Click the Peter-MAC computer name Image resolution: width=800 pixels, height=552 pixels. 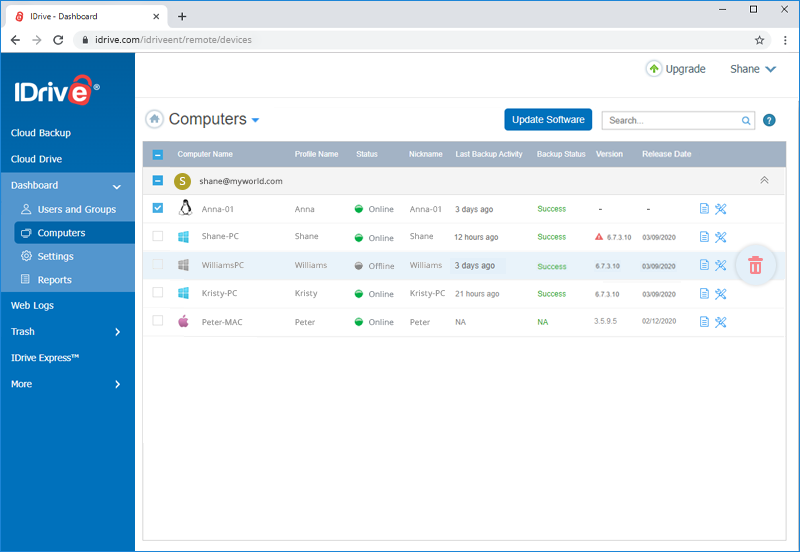pos(222,322)
